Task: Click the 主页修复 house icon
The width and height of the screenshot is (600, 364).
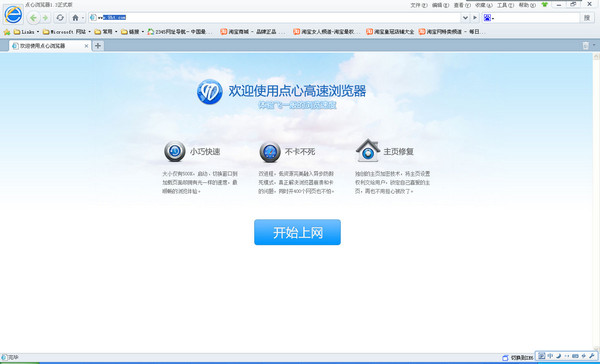Action: pos(368,150)
